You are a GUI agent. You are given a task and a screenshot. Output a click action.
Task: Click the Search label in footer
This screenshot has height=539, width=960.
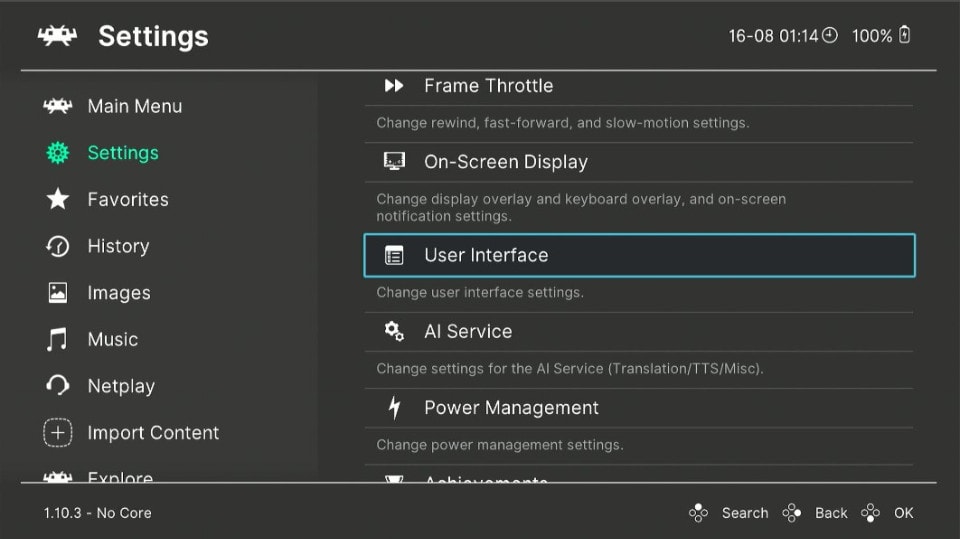click(744, 513)
